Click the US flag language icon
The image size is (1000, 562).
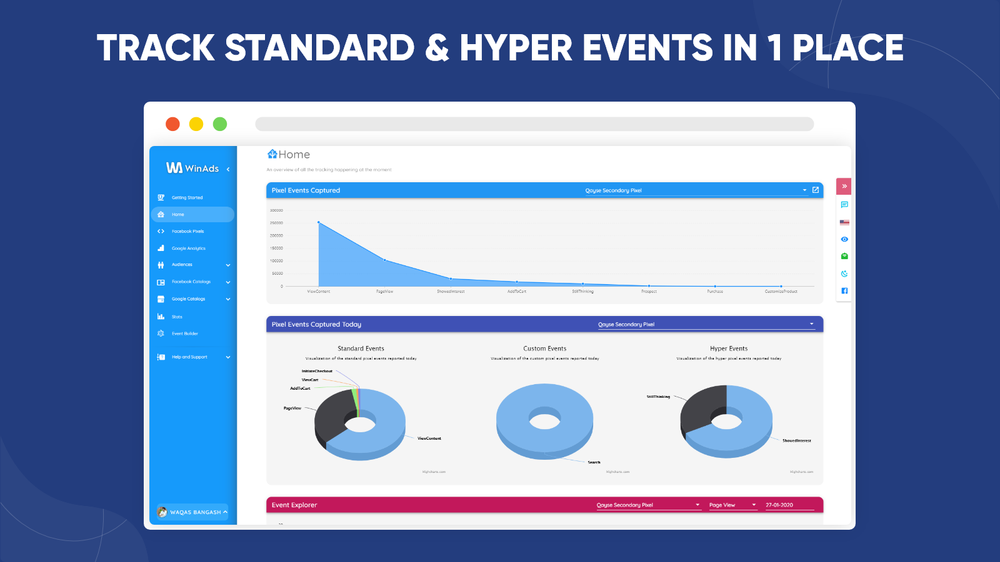pyautogui.click(x=844, y=223)
